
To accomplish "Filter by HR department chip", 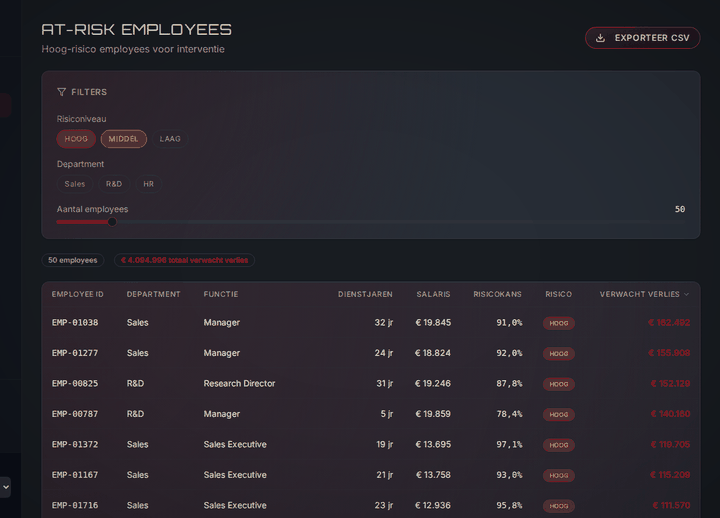I will tap(148, 184).
